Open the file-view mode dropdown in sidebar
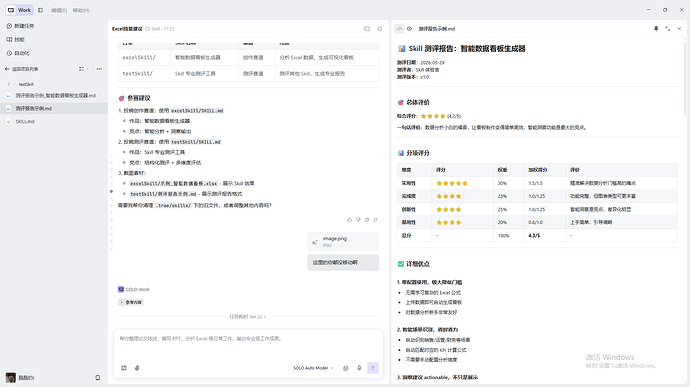Image resolution: width=690 pixels, height=387 pixels. click(x=83, y=69)
